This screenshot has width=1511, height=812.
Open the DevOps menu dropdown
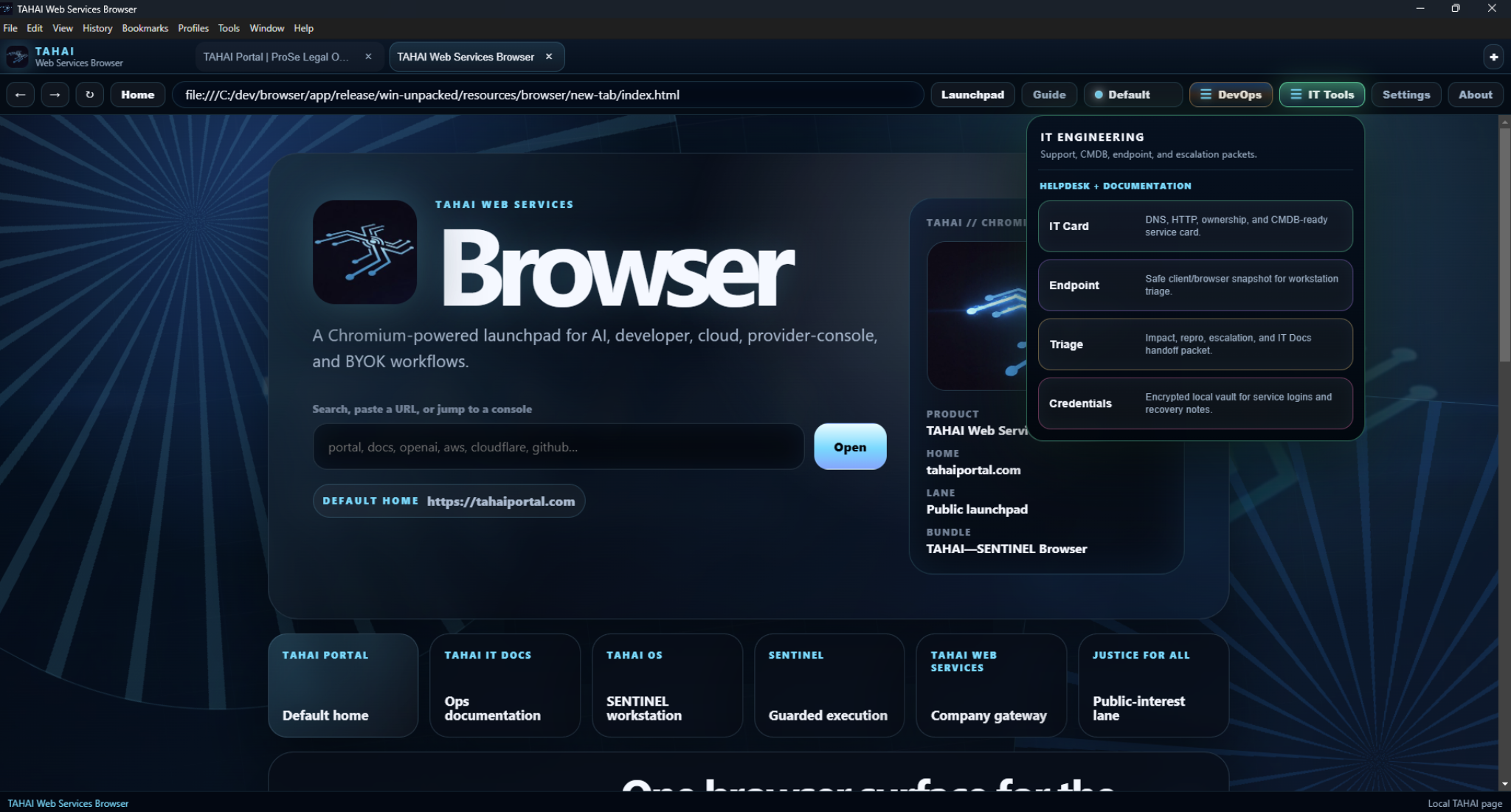coord(1231,94)
